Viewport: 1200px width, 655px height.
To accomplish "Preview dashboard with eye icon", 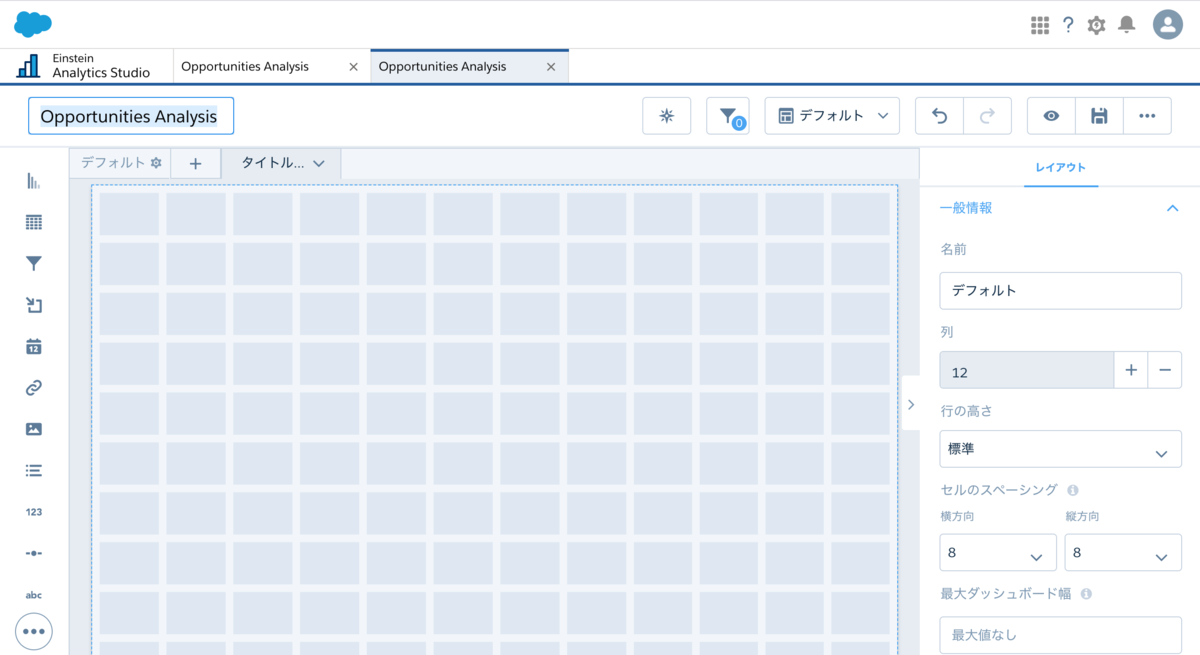I will (1051, 116).
